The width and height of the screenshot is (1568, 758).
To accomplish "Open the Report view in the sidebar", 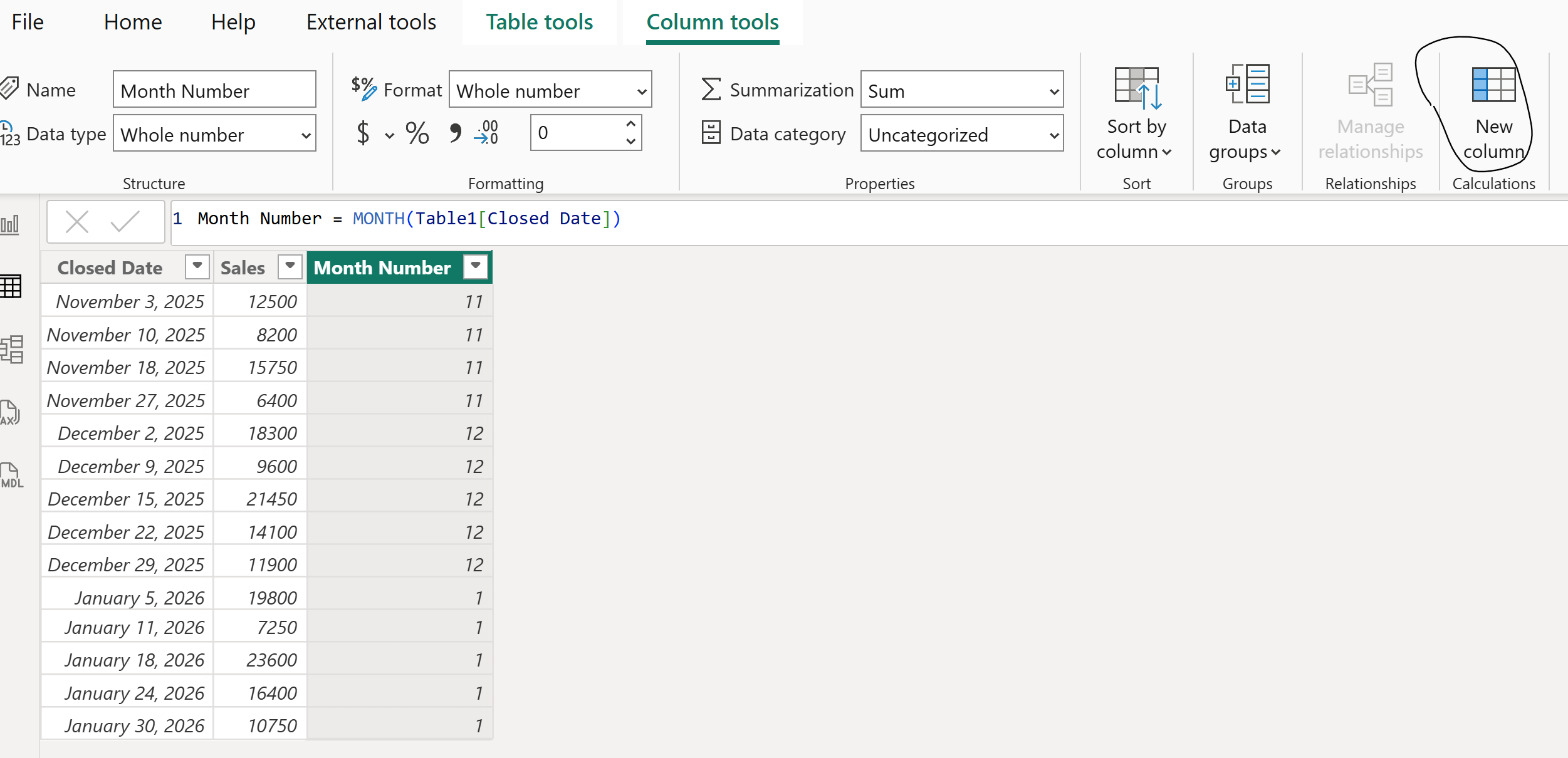I will (x=10, y=224).
